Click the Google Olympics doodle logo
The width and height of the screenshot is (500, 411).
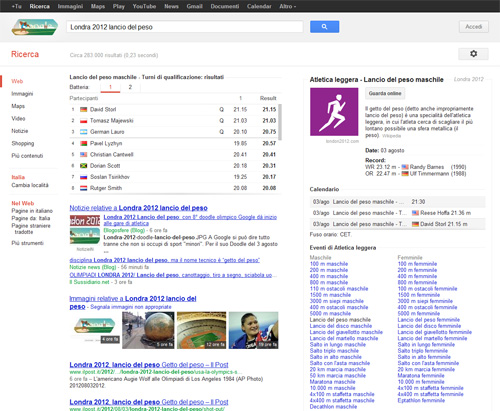(x=35, y=27)
